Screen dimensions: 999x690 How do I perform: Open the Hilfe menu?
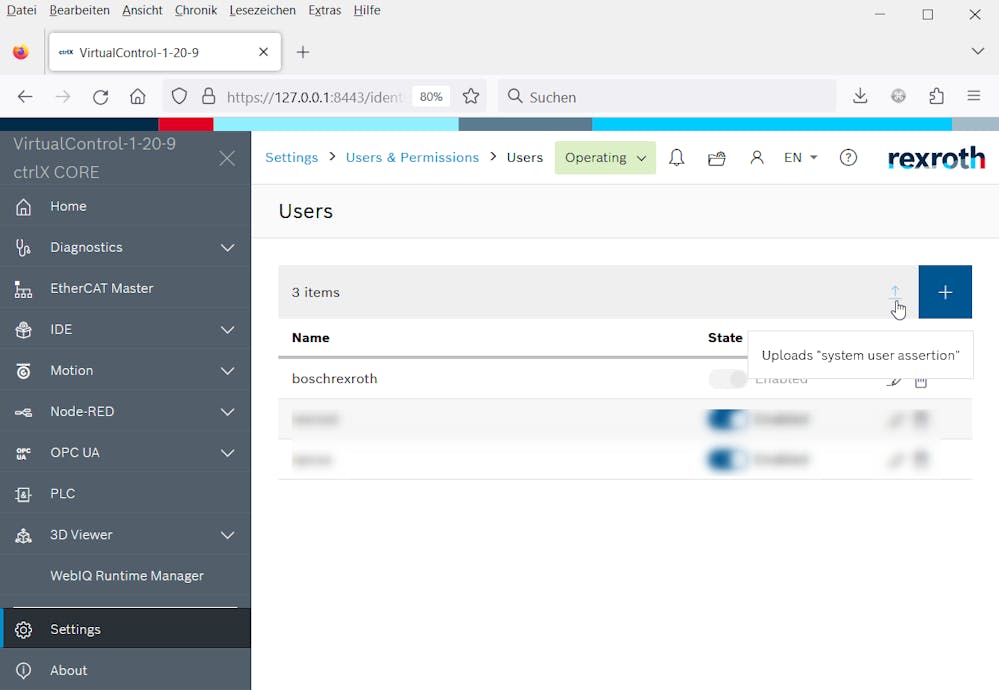click(367, 10)
